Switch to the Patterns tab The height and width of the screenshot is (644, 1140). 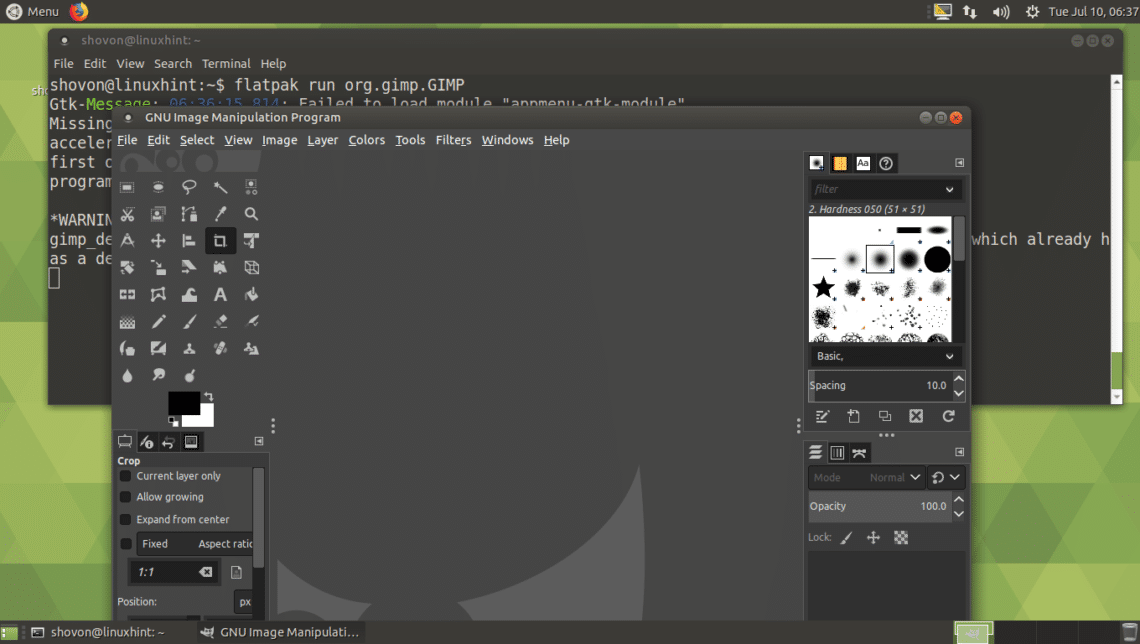click(x=840, y=164)
